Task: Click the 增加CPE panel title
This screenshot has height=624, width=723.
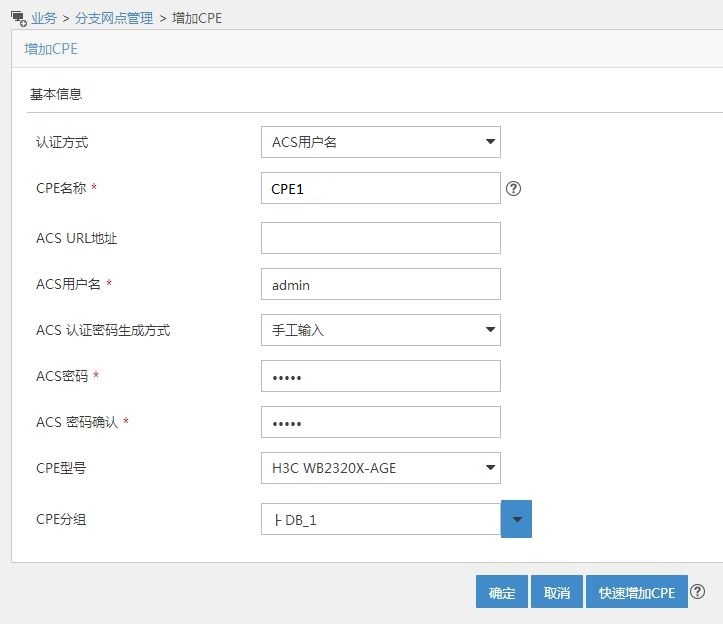Action: [51, 49]
